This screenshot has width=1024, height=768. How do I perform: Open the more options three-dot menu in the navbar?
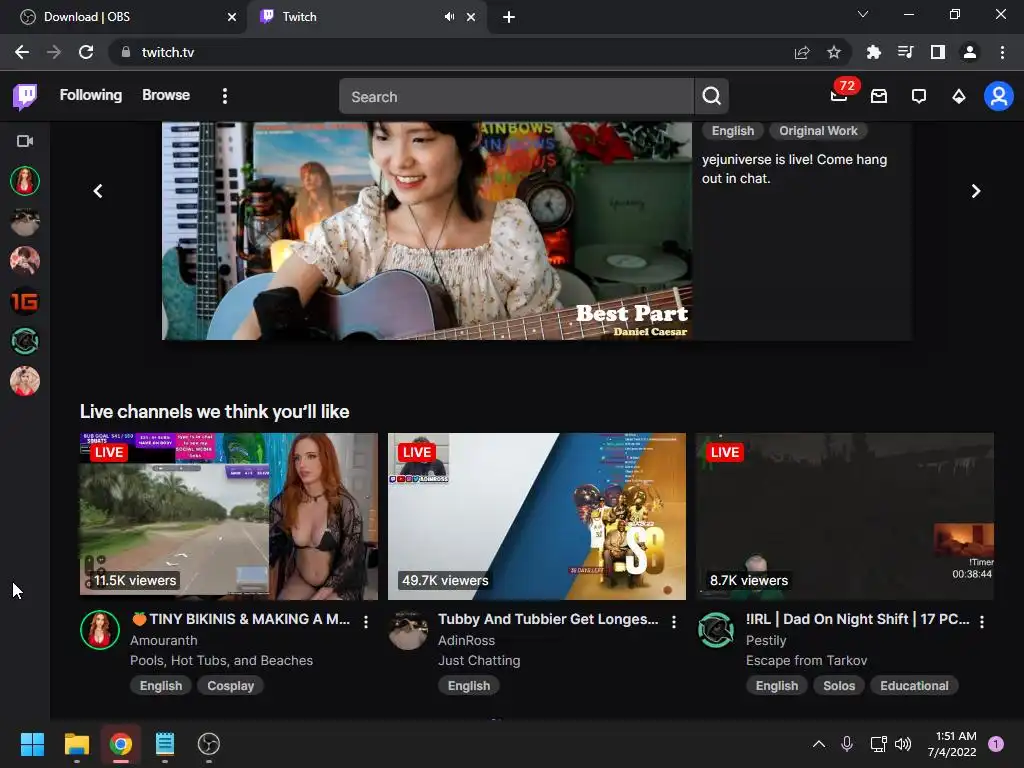[x=225, y=96]
